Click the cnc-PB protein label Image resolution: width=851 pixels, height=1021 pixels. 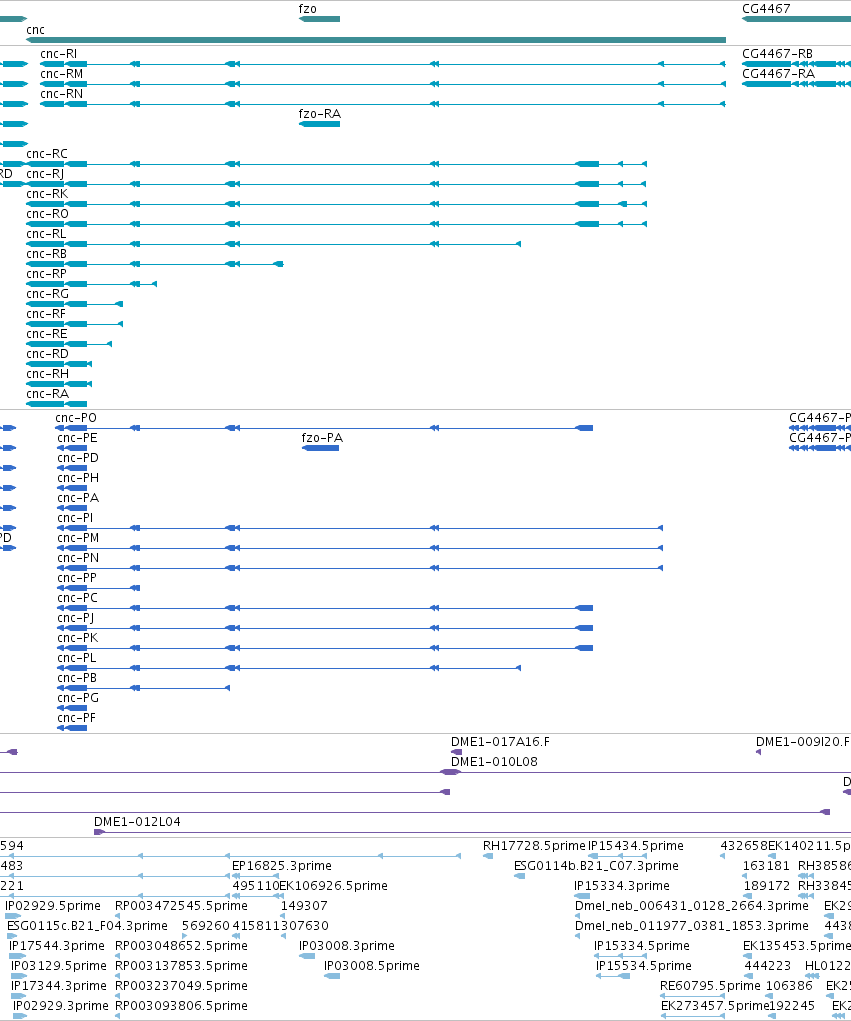(77, 678)
